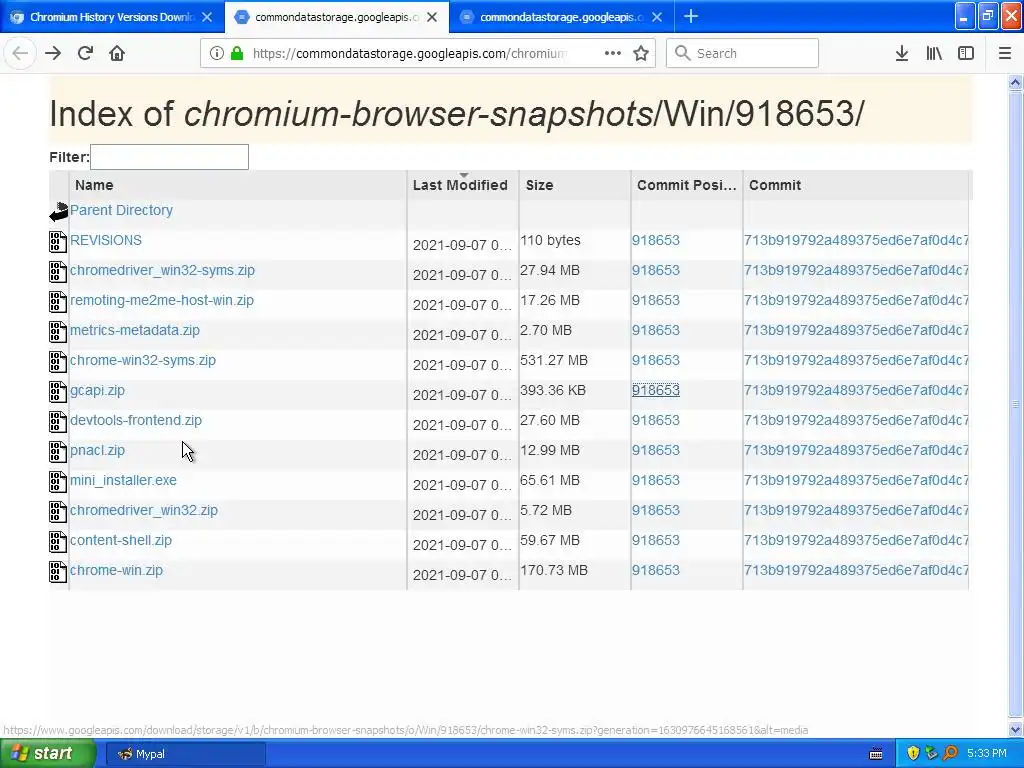This screenshot has height=768, width=1024.
Task: Click file icon beside gcapi.zip
Action: 57,391
